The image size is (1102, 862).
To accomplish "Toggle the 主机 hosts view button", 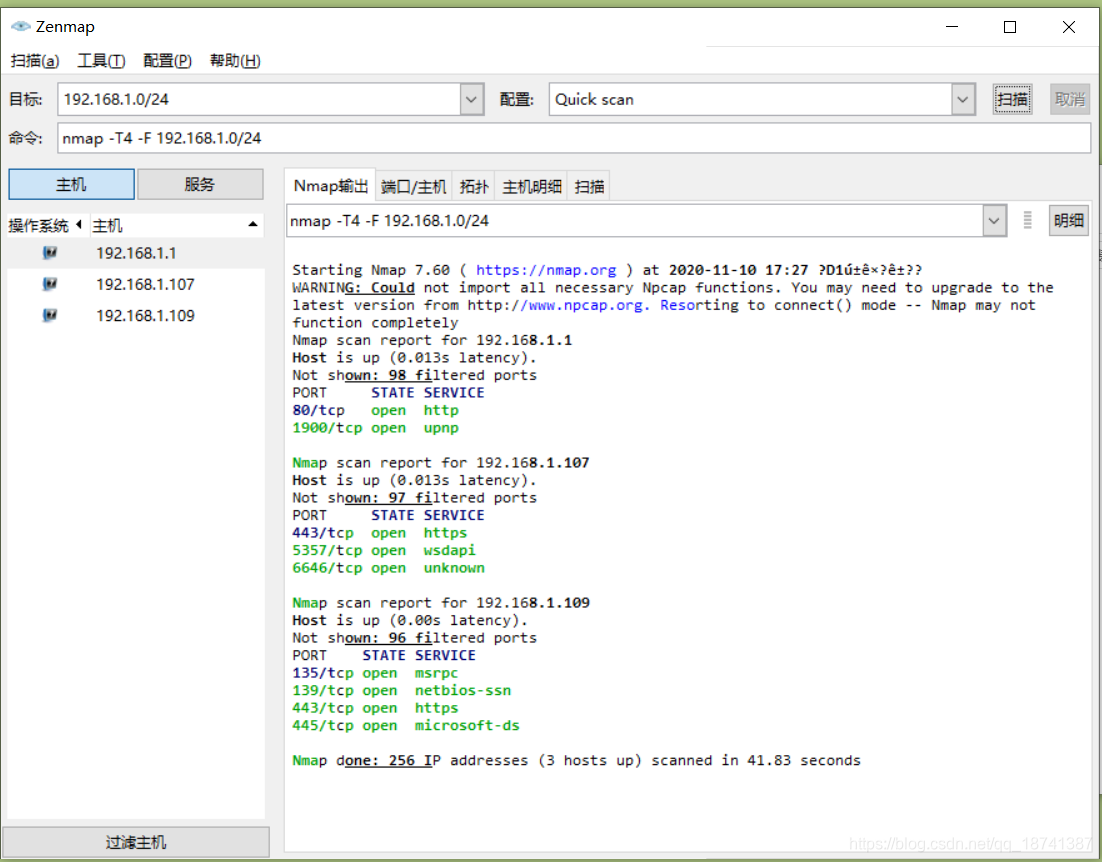I will pos(71,184).
